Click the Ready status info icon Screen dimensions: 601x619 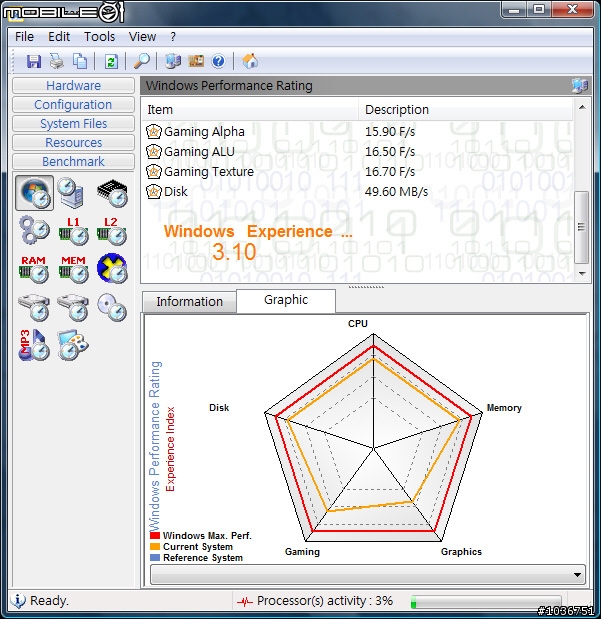18,601
